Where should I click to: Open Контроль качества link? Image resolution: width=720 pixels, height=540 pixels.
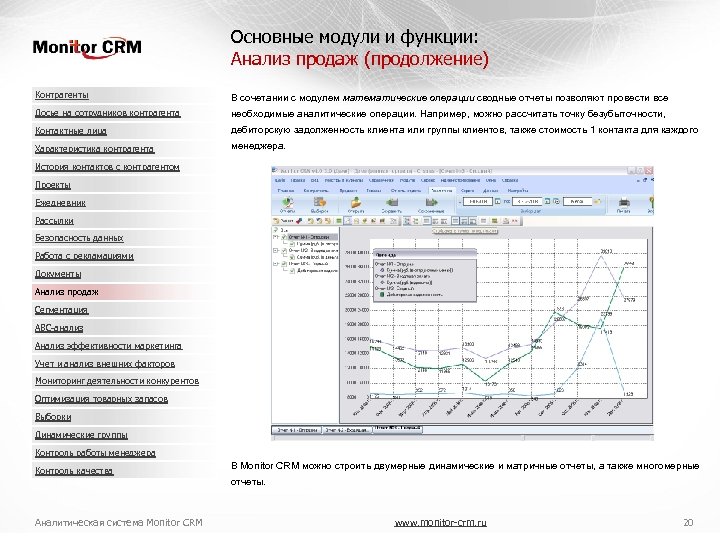(74, 470)
